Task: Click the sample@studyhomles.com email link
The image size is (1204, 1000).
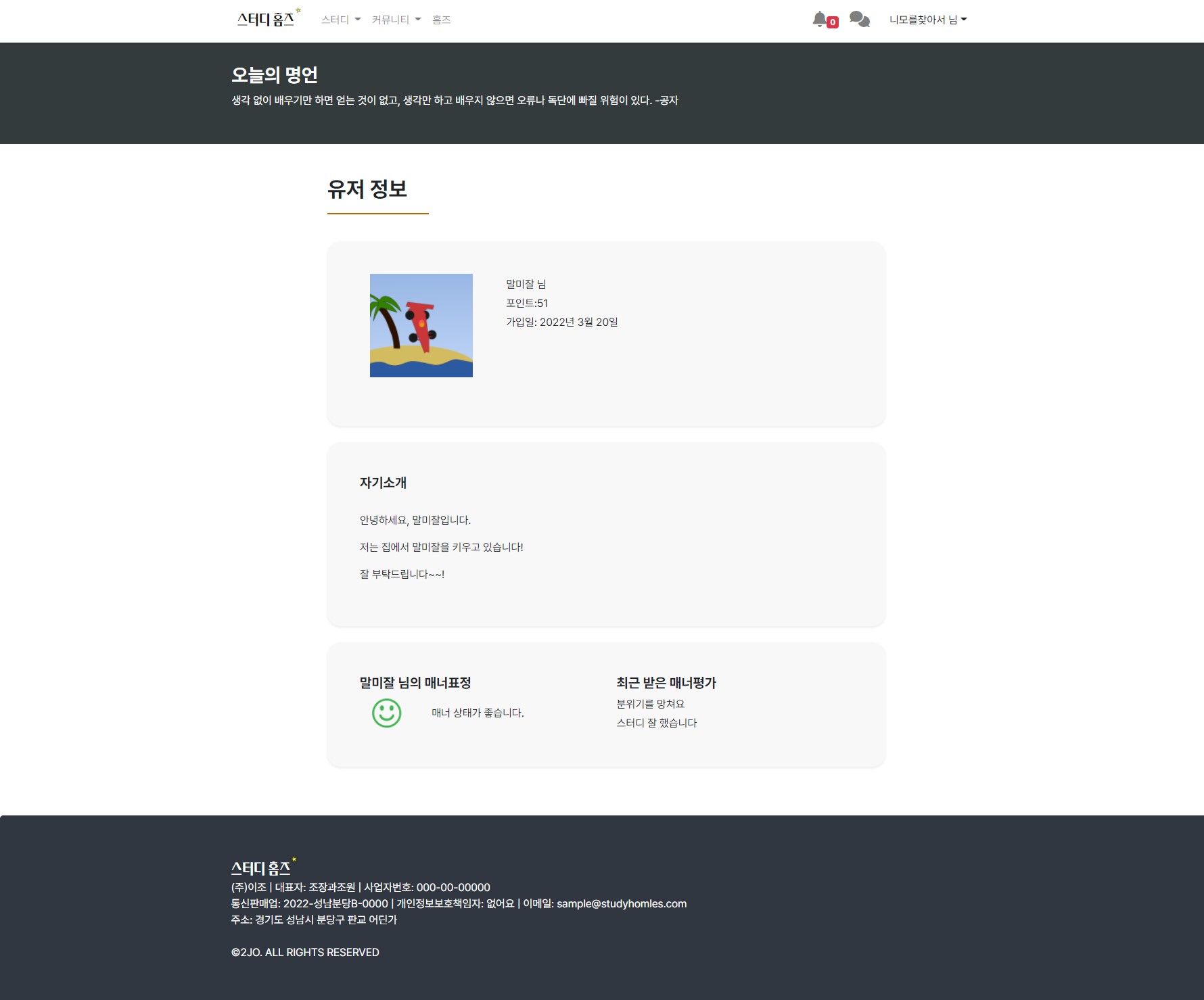Action: (621, 903)
